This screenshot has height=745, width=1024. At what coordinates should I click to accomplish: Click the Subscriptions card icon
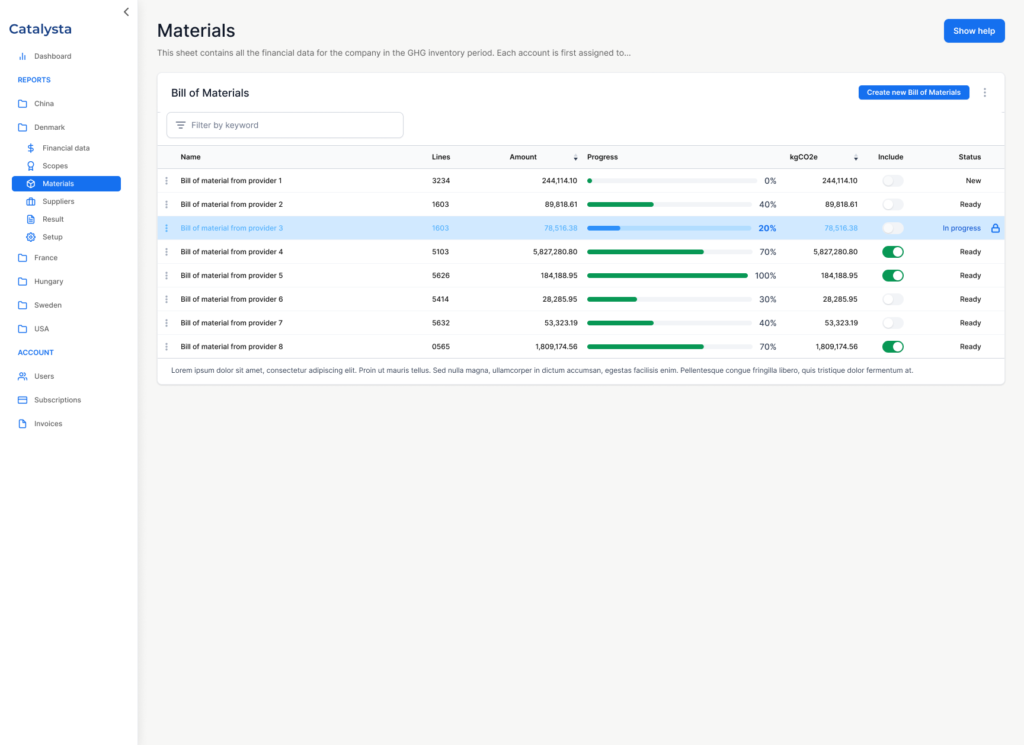tap(22, 400)
